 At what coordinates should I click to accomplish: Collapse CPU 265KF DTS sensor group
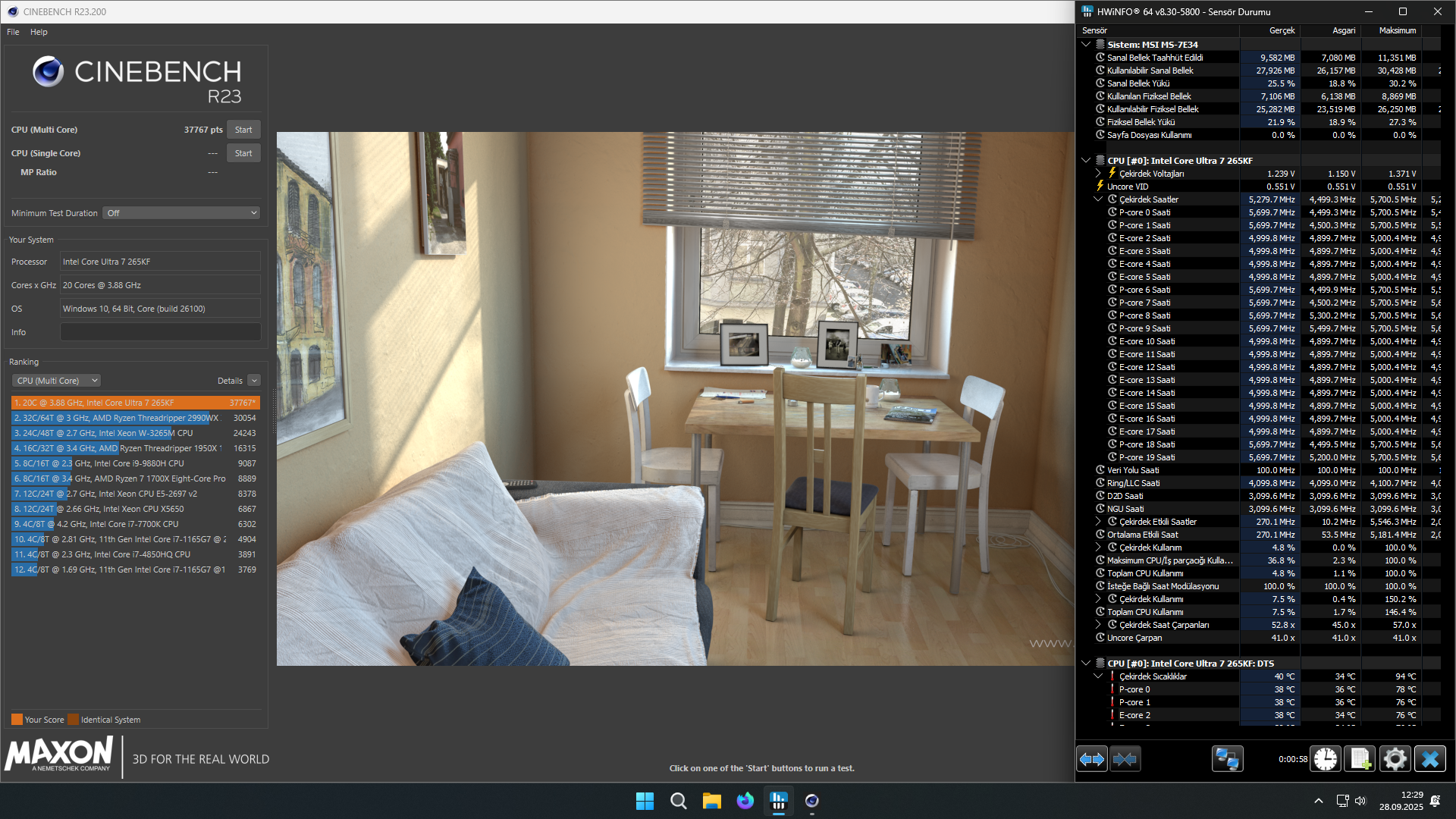(x=1086, y=663)
